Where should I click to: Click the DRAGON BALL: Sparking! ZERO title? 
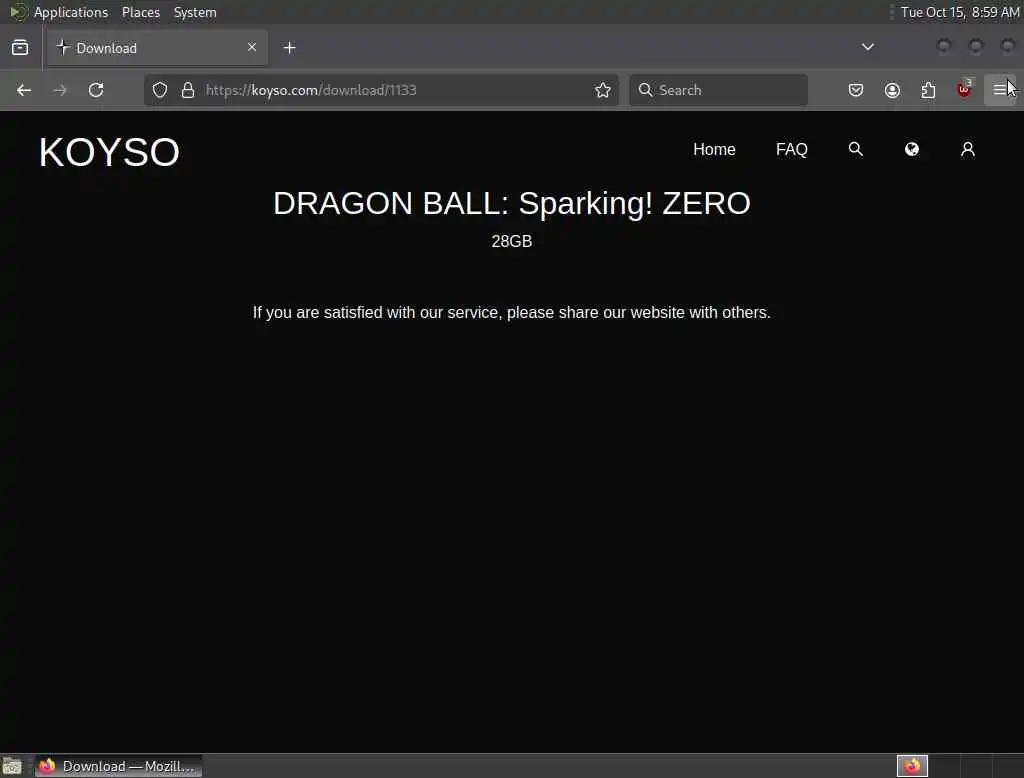pyautogui.click(x=511, y=203)
